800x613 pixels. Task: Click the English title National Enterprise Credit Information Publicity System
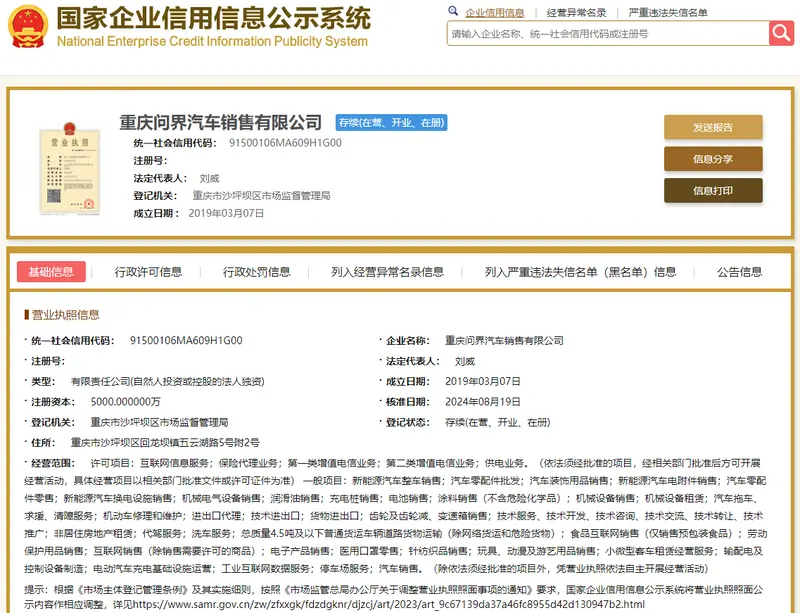pyautogui.click(x=212, y=41)
